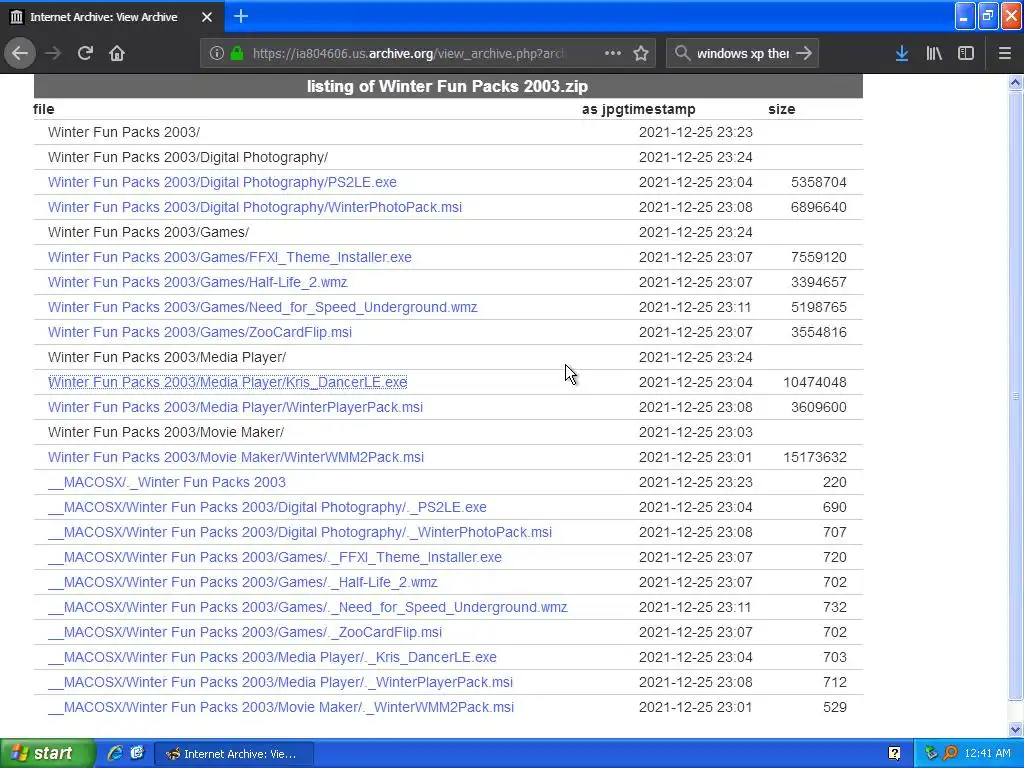Viewport: 1024px width, 768px height.
Task: Open Games/Need_for_Speed_Underground.wmz link
Action: coord(263,307)
